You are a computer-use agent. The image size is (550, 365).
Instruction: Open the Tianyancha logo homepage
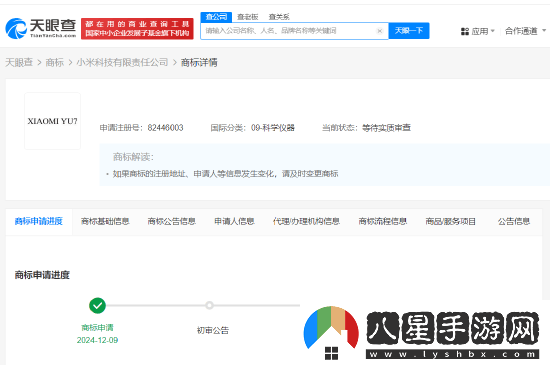(x=41, y=28)
